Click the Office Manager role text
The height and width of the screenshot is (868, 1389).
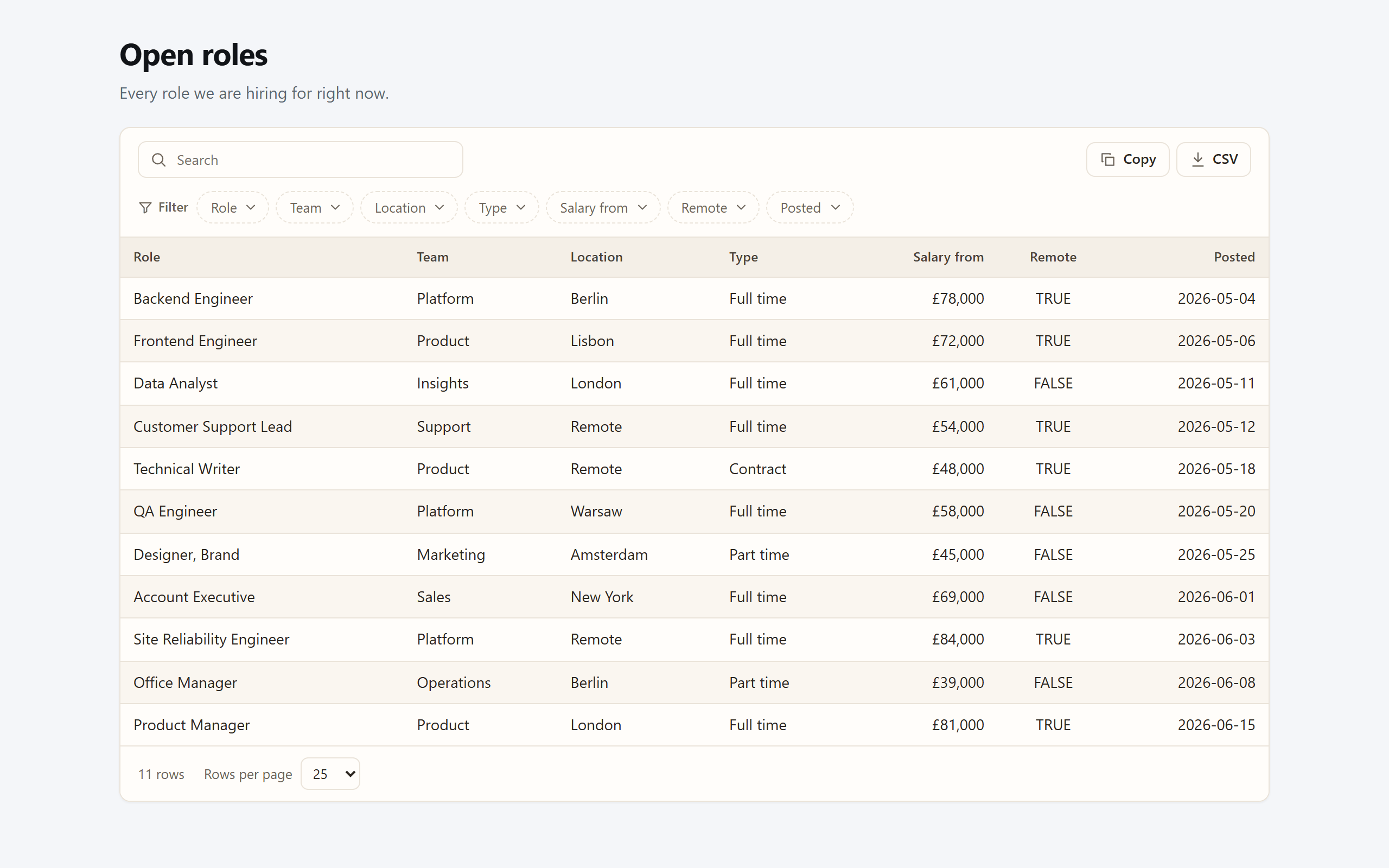tap(186, 682)
